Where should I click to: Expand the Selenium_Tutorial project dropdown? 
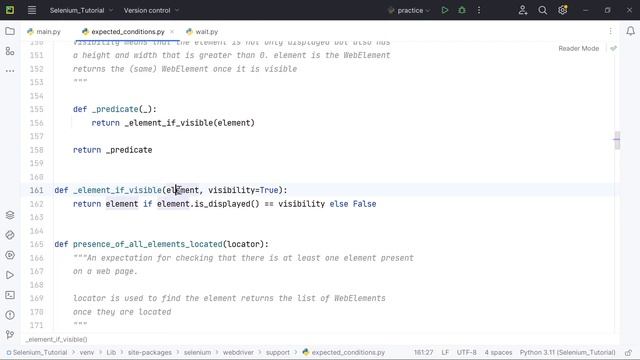point(81,10)
